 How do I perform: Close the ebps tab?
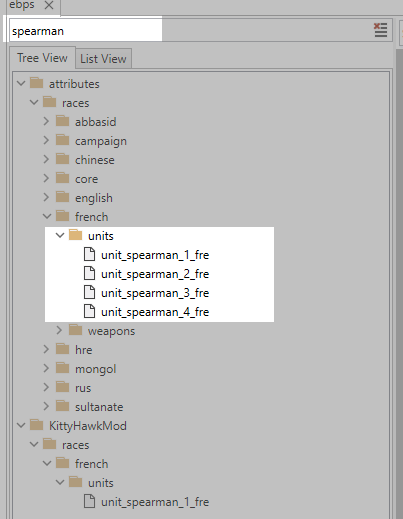point(49,5)
